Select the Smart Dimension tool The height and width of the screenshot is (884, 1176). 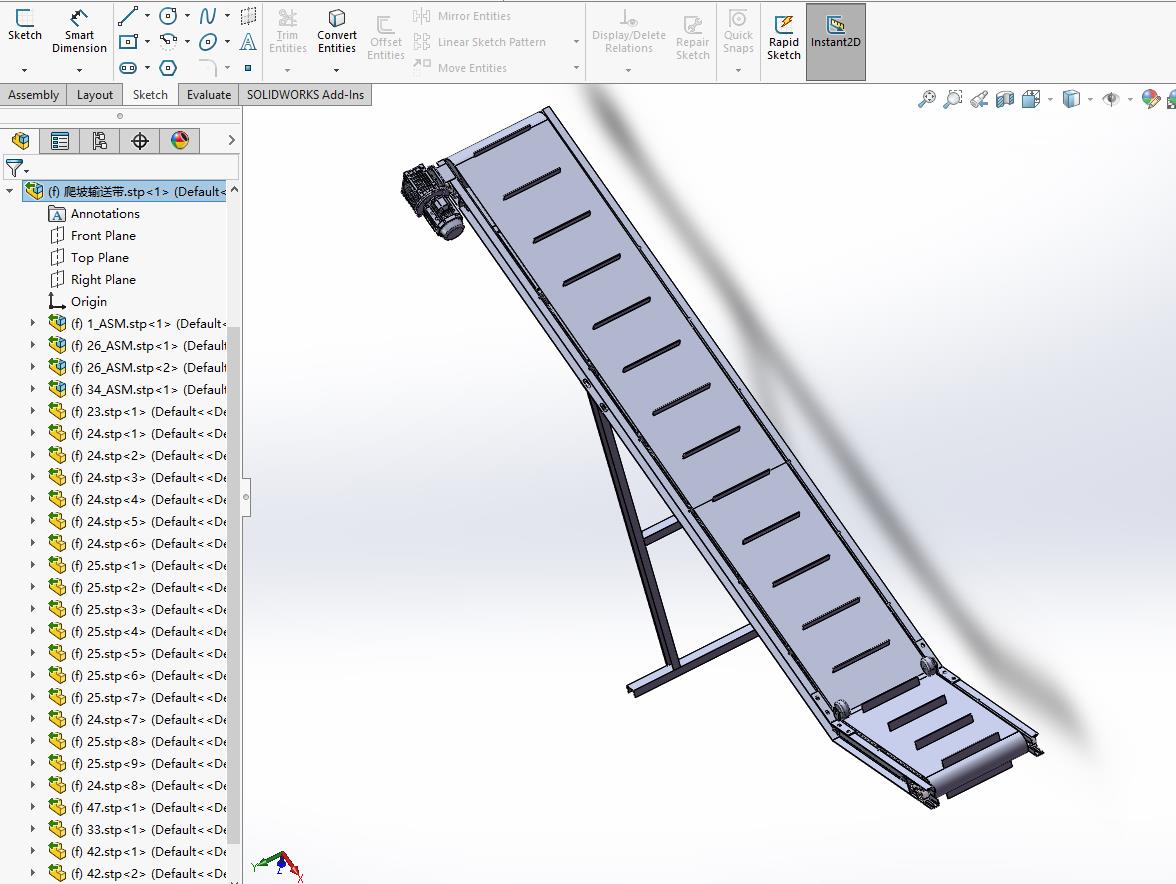pos(79,31)
